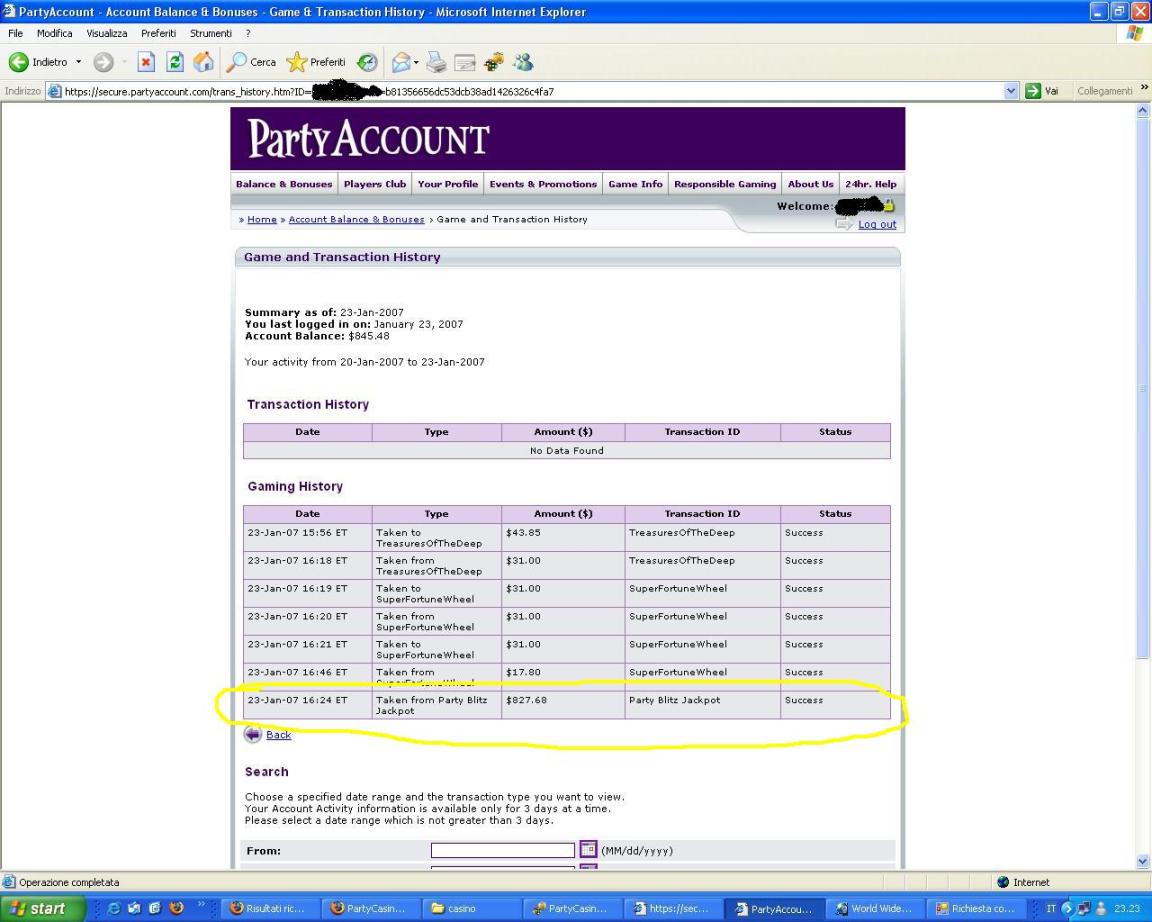The height and width of the screenshot is (922, 1152).
Task: Open the Events & Promotions tab
Action: 543,184
